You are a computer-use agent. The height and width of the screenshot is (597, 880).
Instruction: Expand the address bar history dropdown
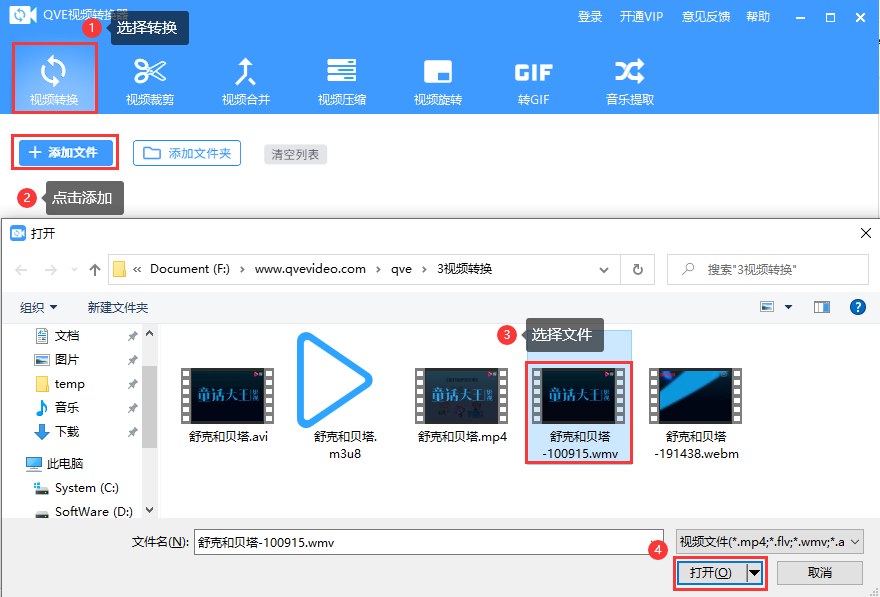(x=604, y=270)
